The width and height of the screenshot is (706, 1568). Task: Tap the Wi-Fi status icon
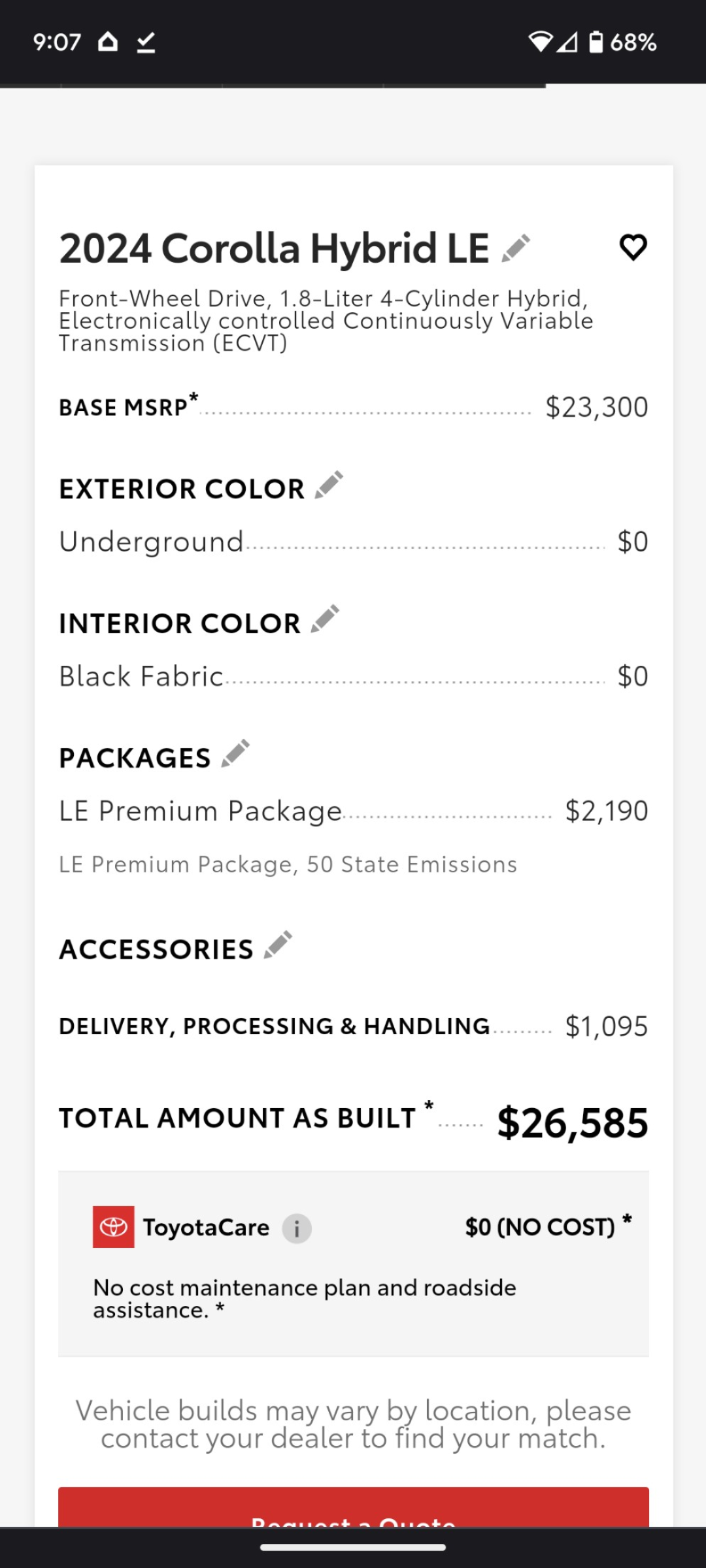point(541,42)
